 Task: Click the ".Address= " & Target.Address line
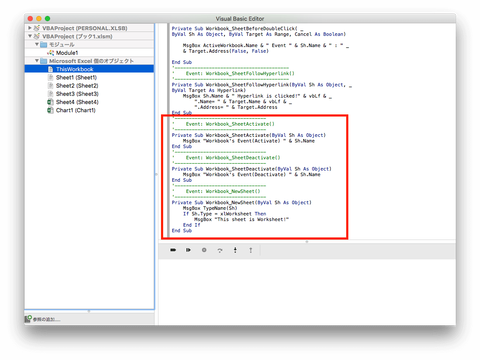coord(236,107)
